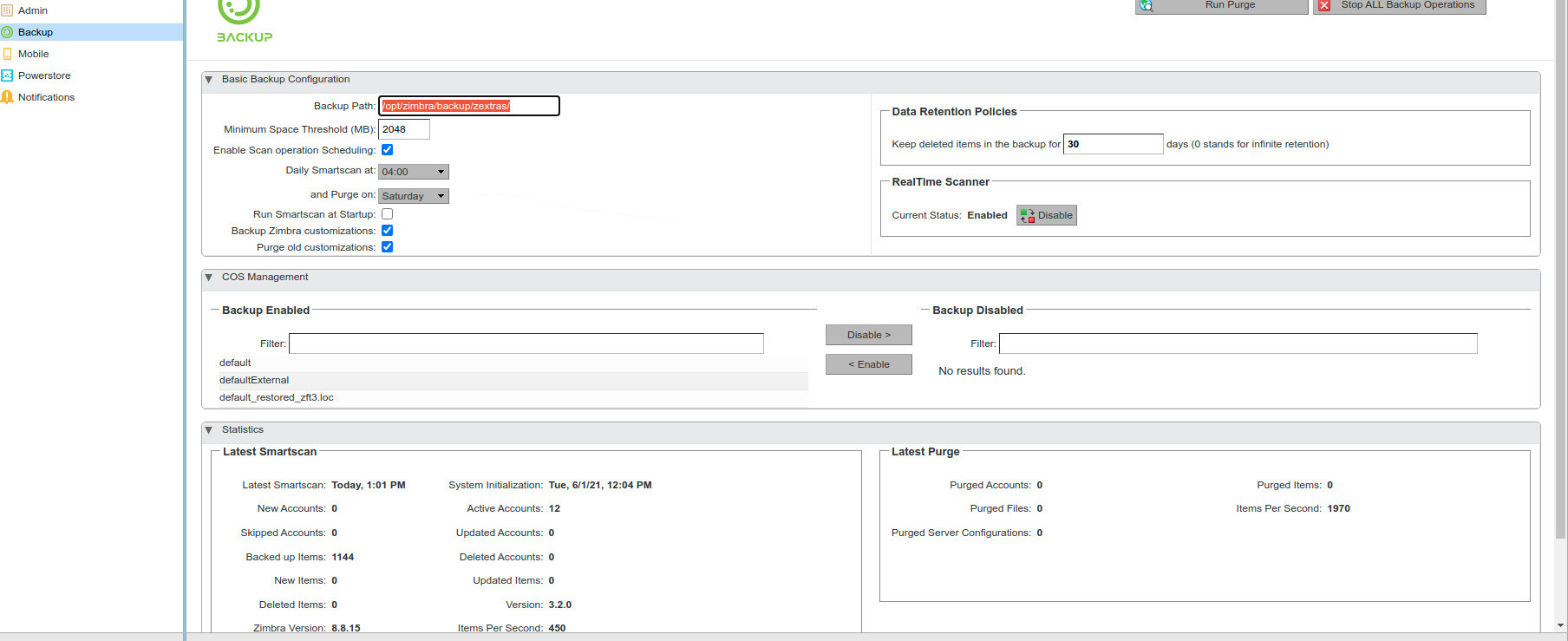The height and width of the screenshot is (641, 1568).
Task: Collapse the COS Management section
Action: tap(209, 278)
